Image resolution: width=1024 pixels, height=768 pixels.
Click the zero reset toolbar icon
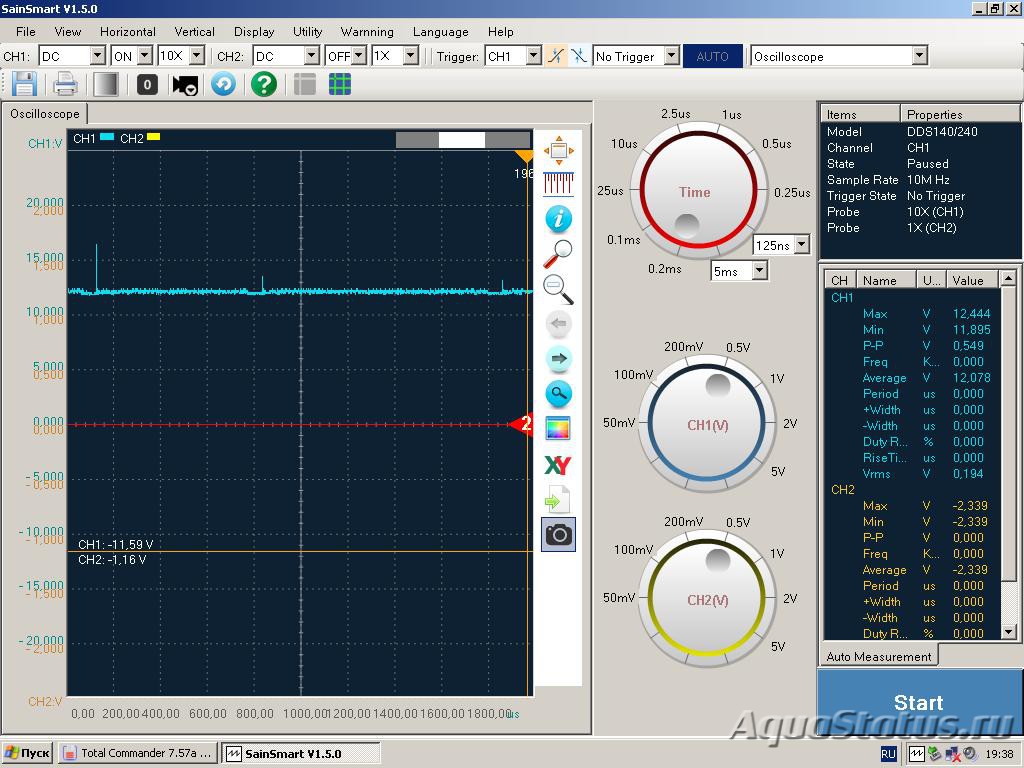tap(147, 84)
